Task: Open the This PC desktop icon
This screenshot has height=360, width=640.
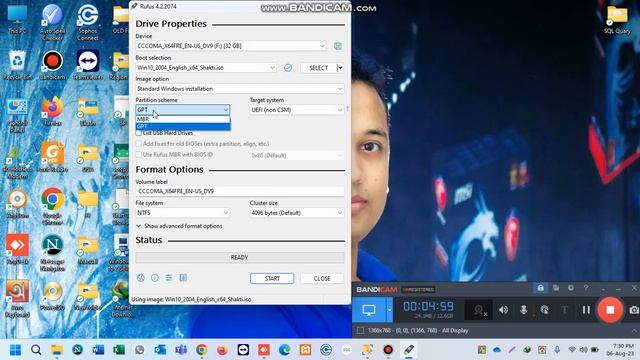Action: [17, 20]
